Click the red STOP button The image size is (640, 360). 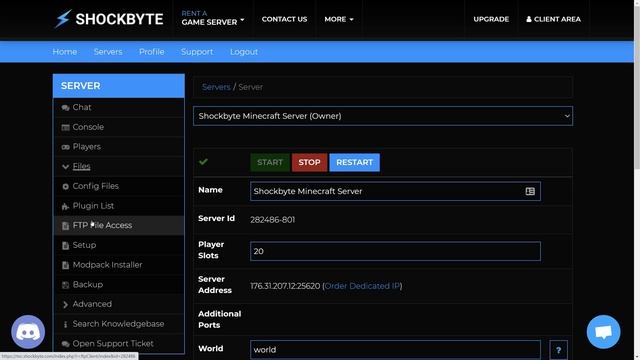coord(309,162)
